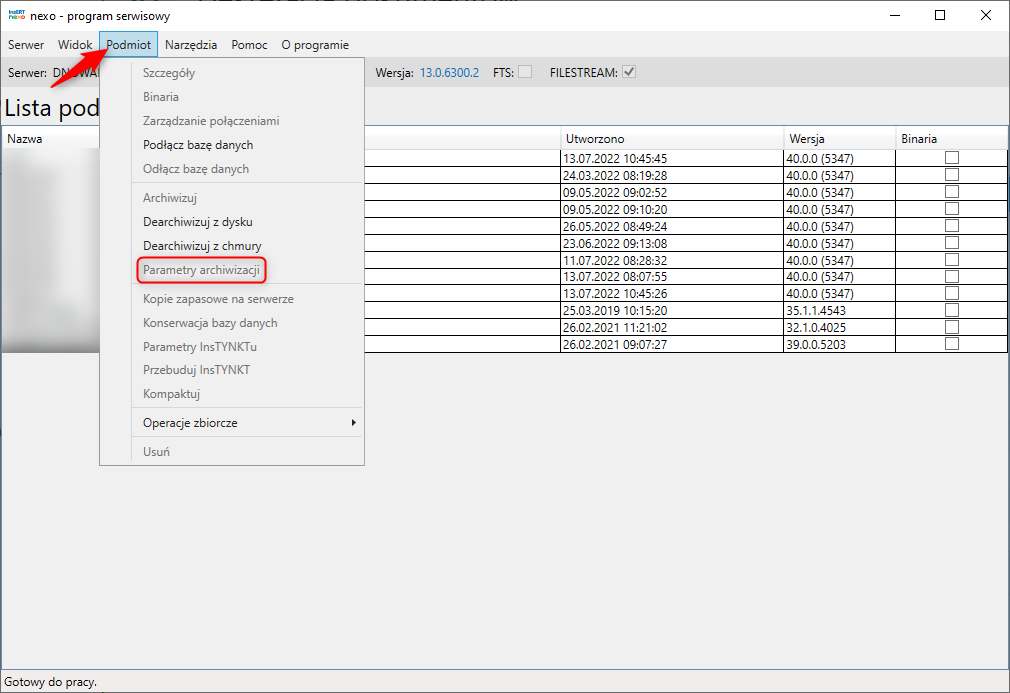Viewport: 1010px width, 693px height.
Task: Open the Narzędzia menu
Action: click(x=191, y=44)
